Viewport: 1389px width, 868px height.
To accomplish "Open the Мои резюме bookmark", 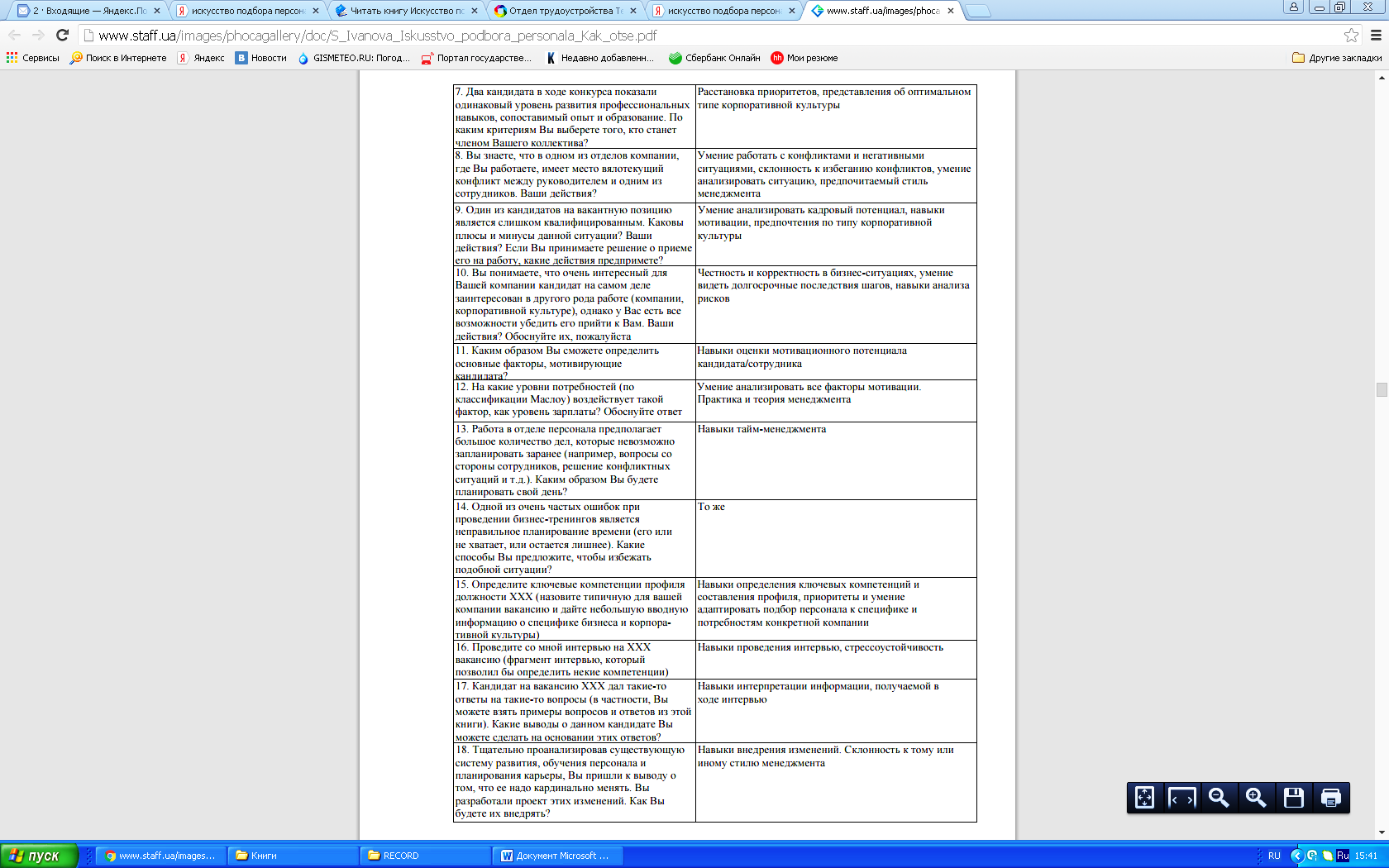I will 804,58.
